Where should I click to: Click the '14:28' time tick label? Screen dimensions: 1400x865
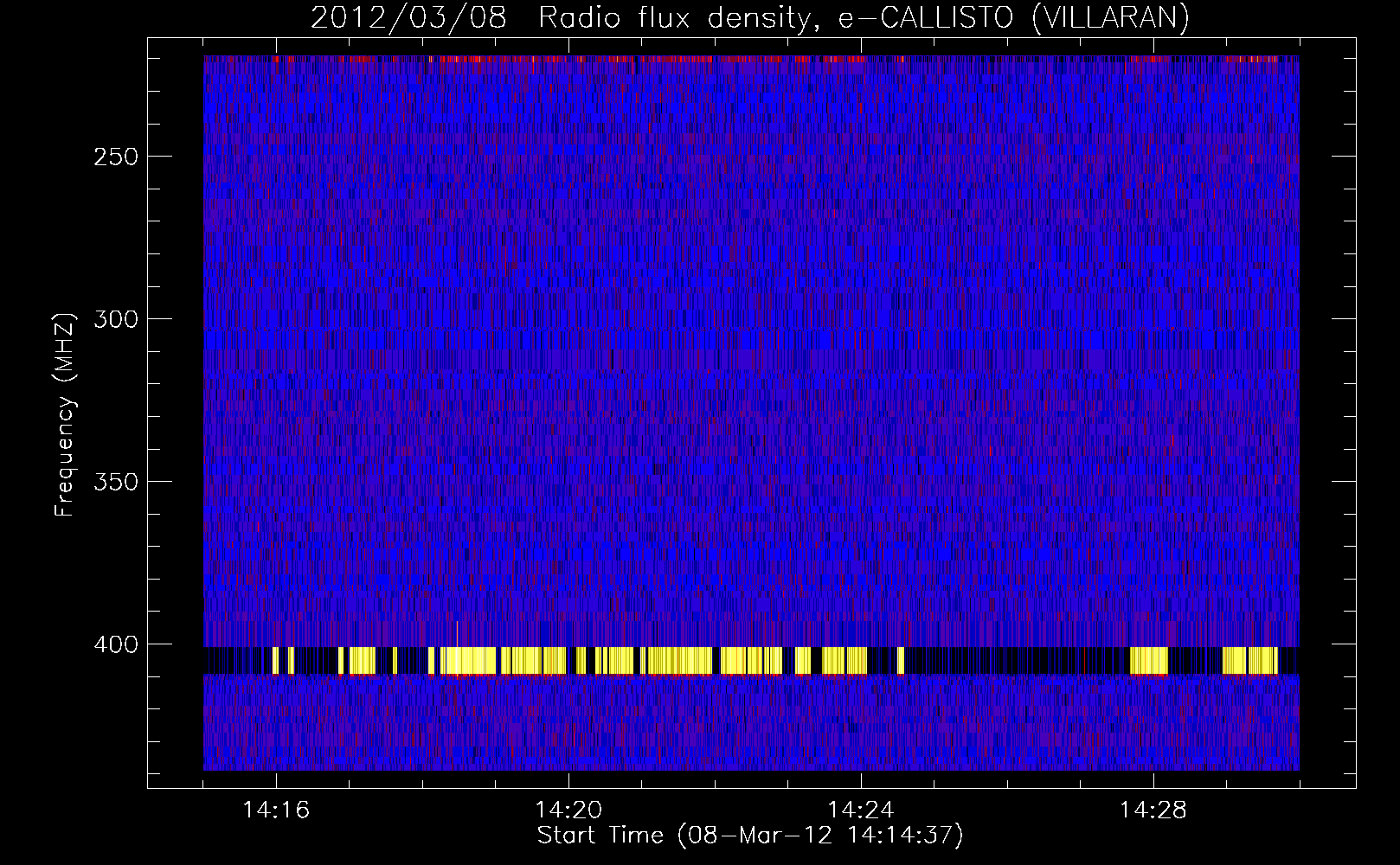click(x=1153, y=810)
